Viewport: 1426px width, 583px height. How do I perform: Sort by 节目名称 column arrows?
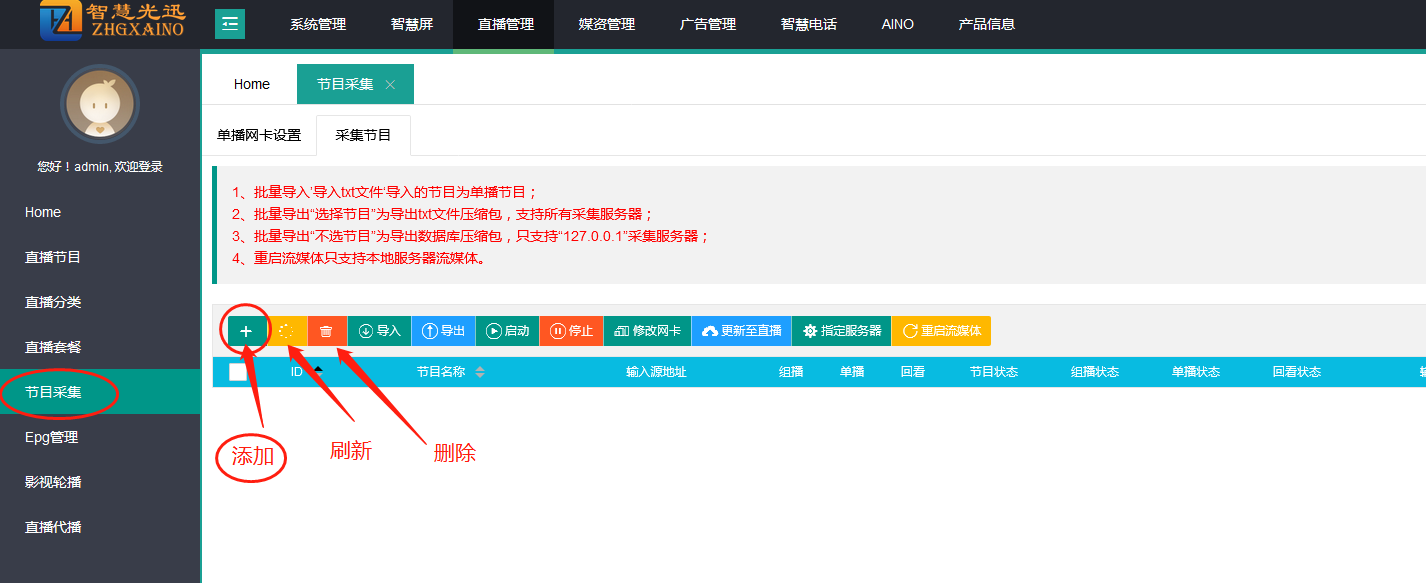pyautogui.click(x=480, y=372)
